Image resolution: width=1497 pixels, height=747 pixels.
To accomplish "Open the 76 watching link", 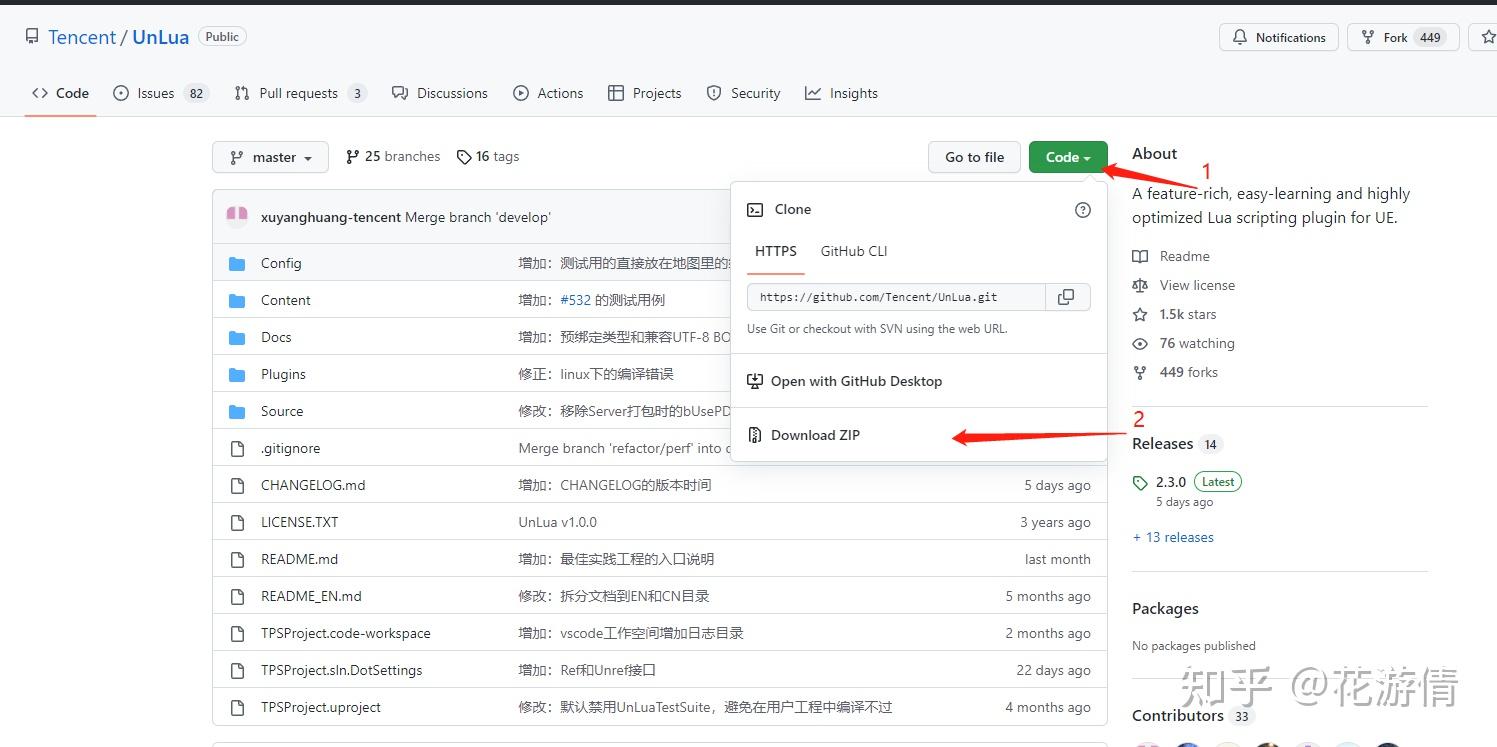I will click(1197, 344).
